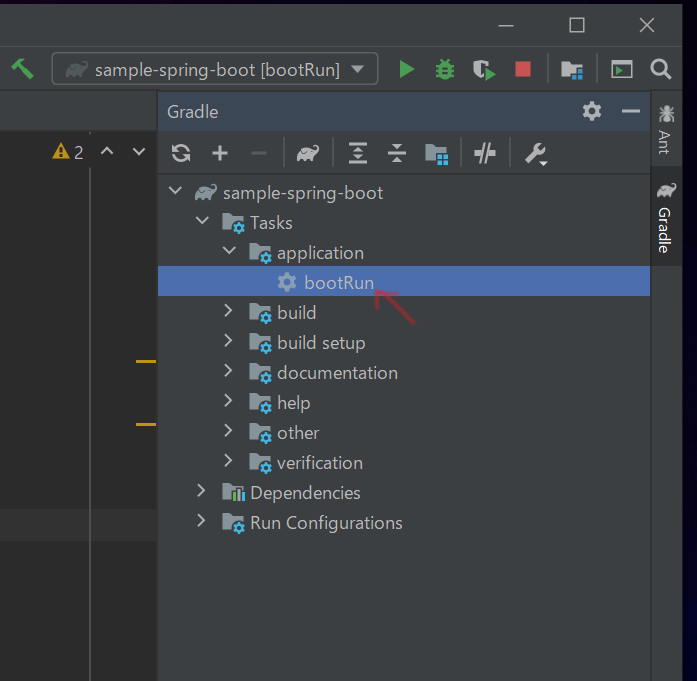Execute Gradle task via the elephant icon
Viewport: 697px width, 681px height.
tap(308, 154)
